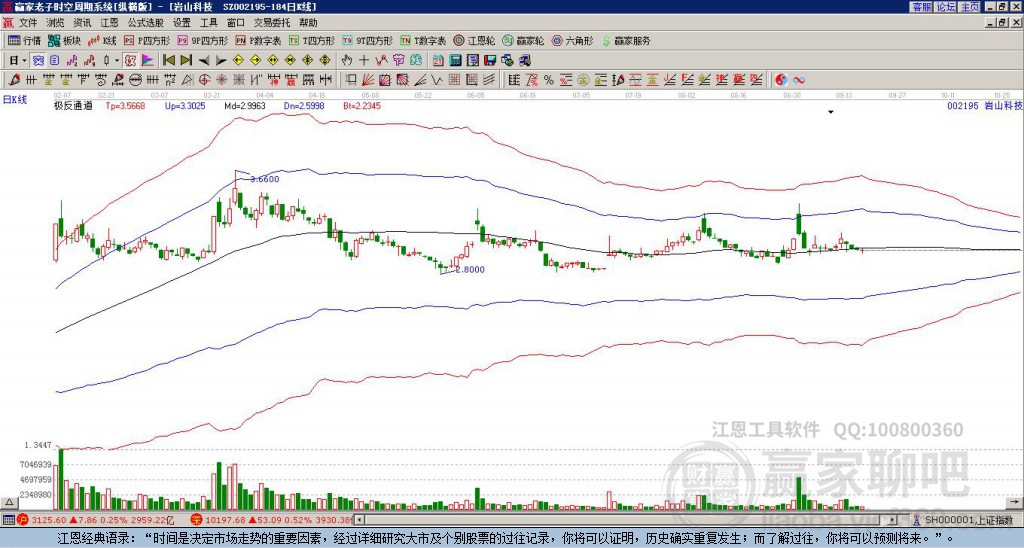Image resolution: width=1024 pixels, height=548 pixels.
Task: Click the last yellow diamond four-arrow icon
Action: tap(325, 61)
